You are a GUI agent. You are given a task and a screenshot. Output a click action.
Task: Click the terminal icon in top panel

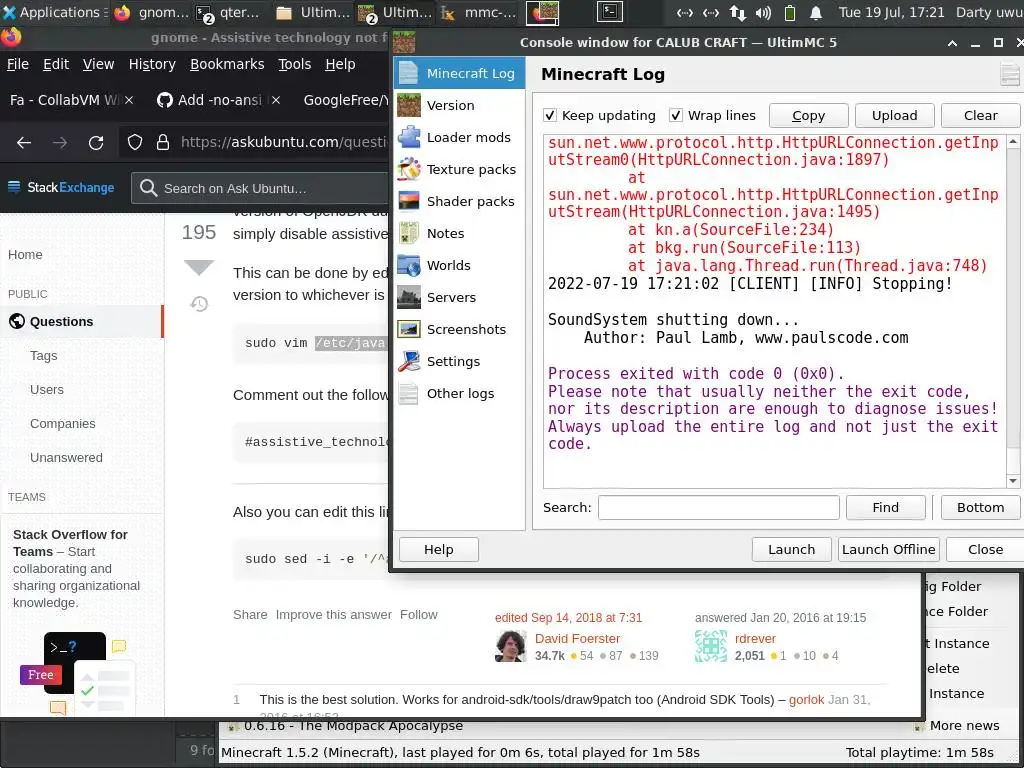point(610,12)
